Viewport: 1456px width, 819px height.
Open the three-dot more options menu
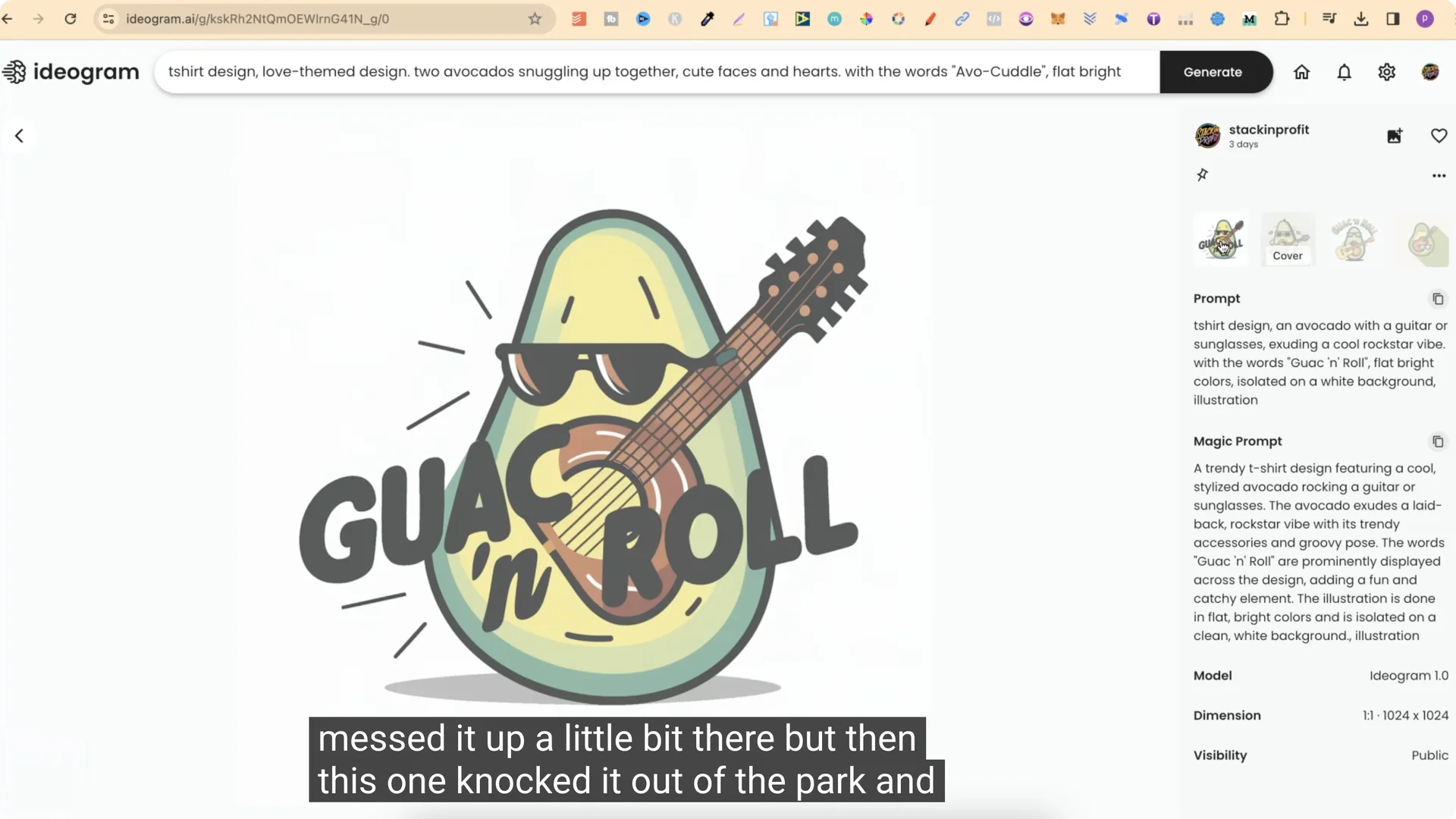coord(1439,175)
